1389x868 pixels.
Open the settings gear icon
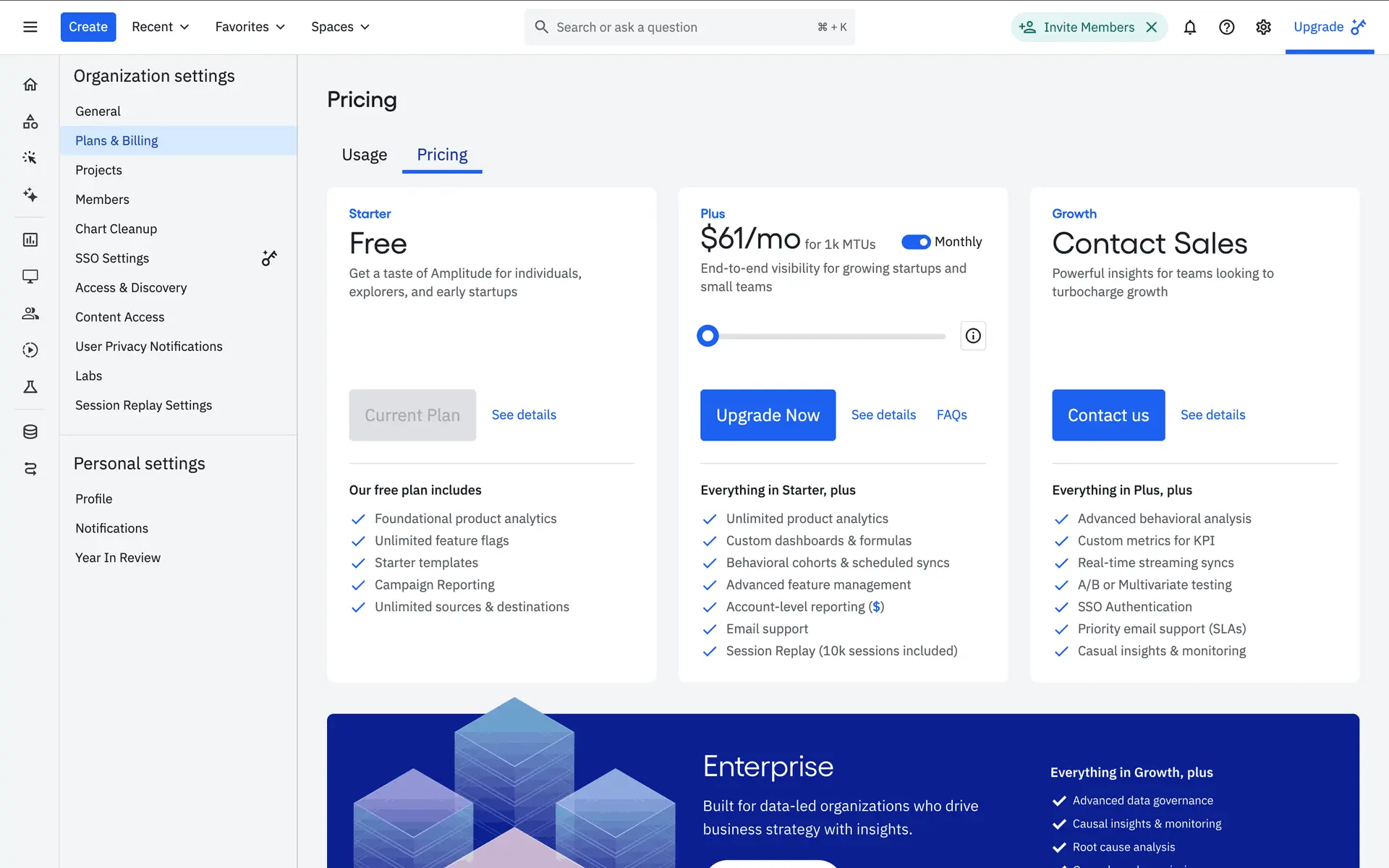tap(1263, 27)
